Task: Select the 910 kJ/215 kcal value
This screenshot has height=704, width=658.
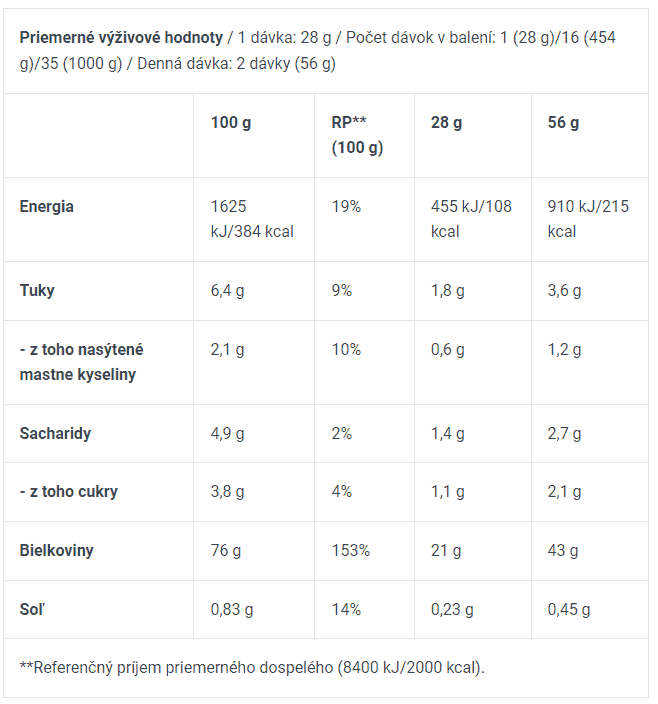Action: (588, 219)
